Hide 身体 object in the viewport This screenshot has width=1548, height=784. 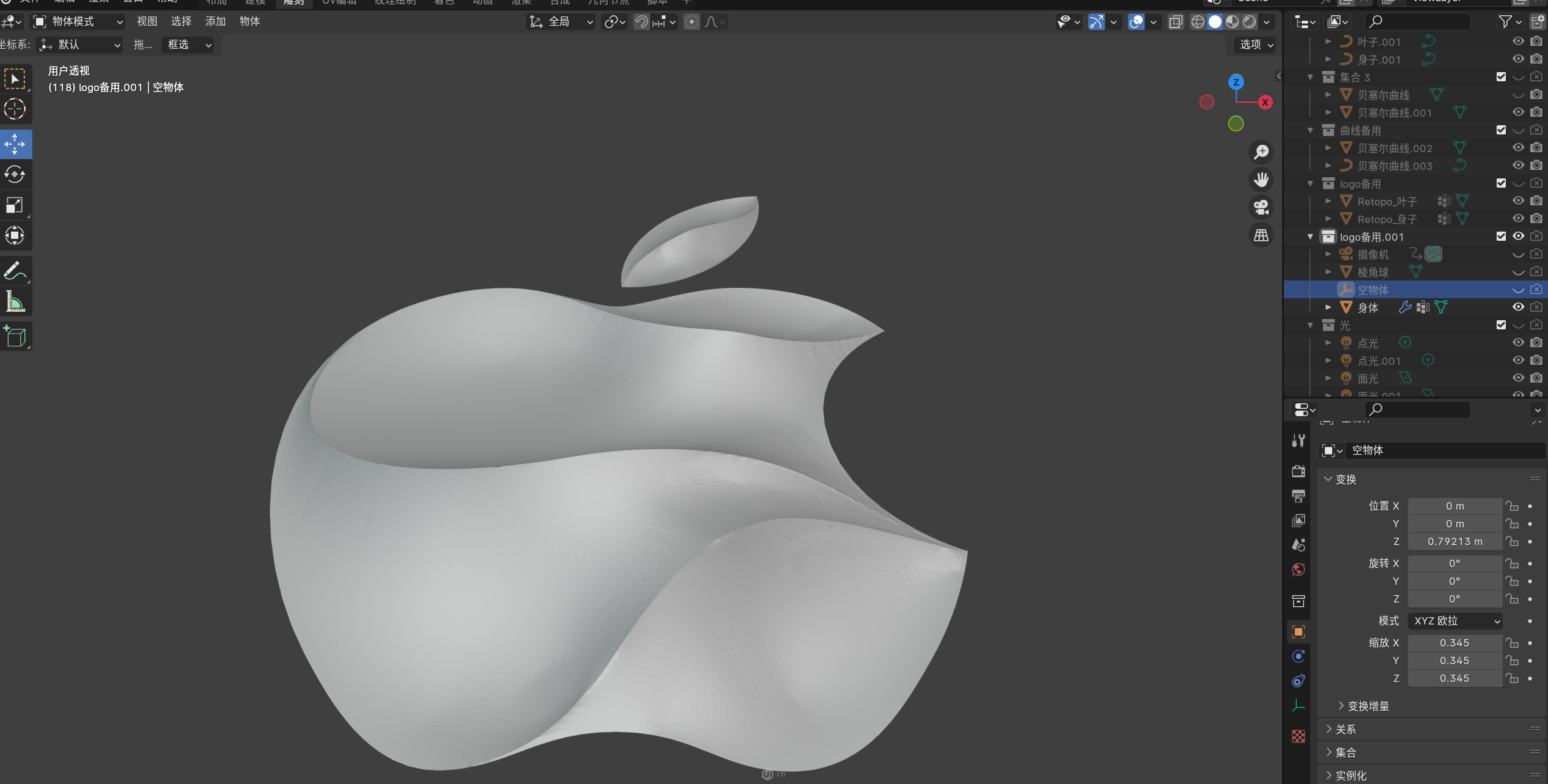[1518, 307]
